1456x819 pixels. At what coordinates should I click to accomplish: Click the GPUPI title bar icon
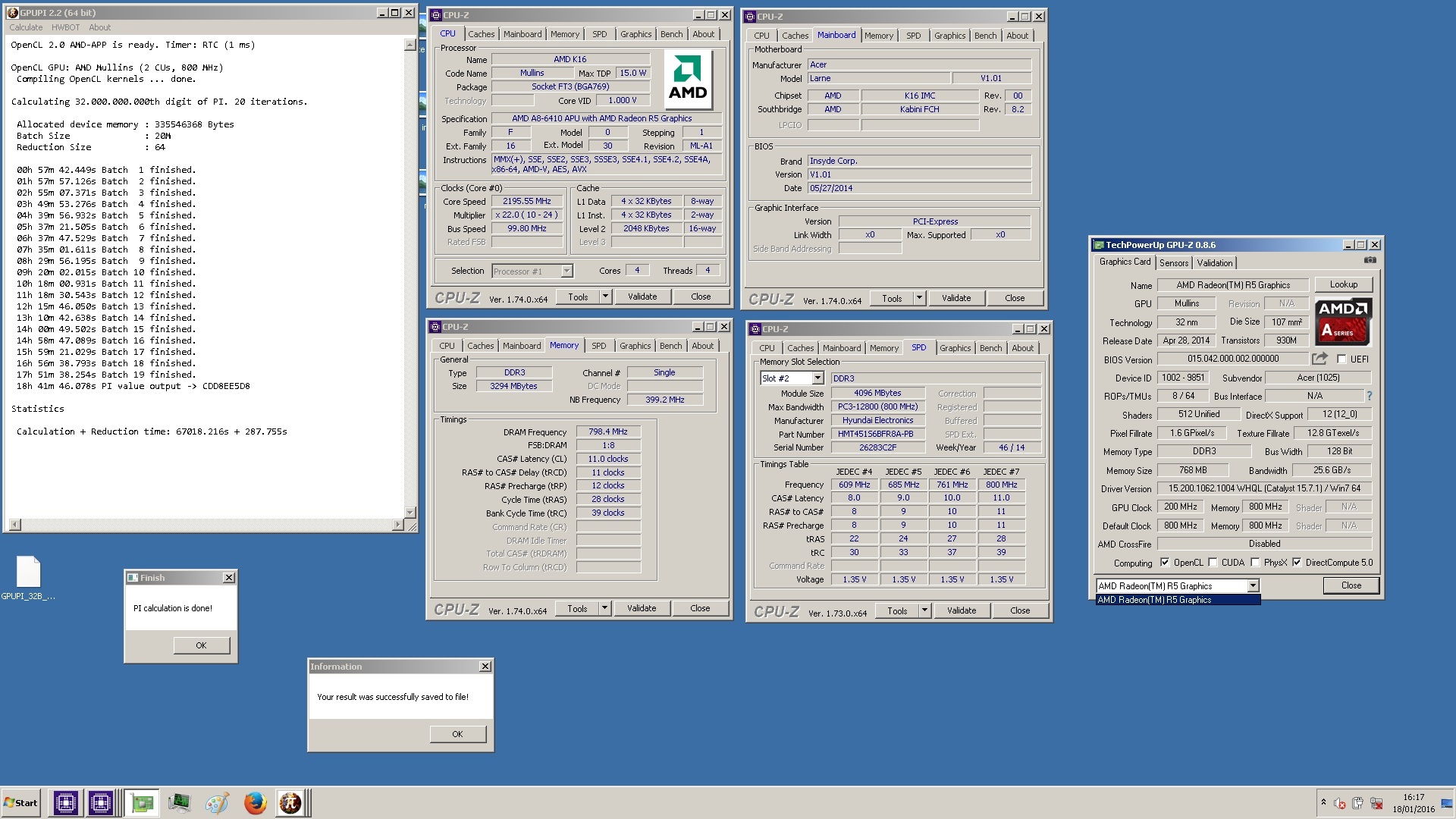point(12,13)
